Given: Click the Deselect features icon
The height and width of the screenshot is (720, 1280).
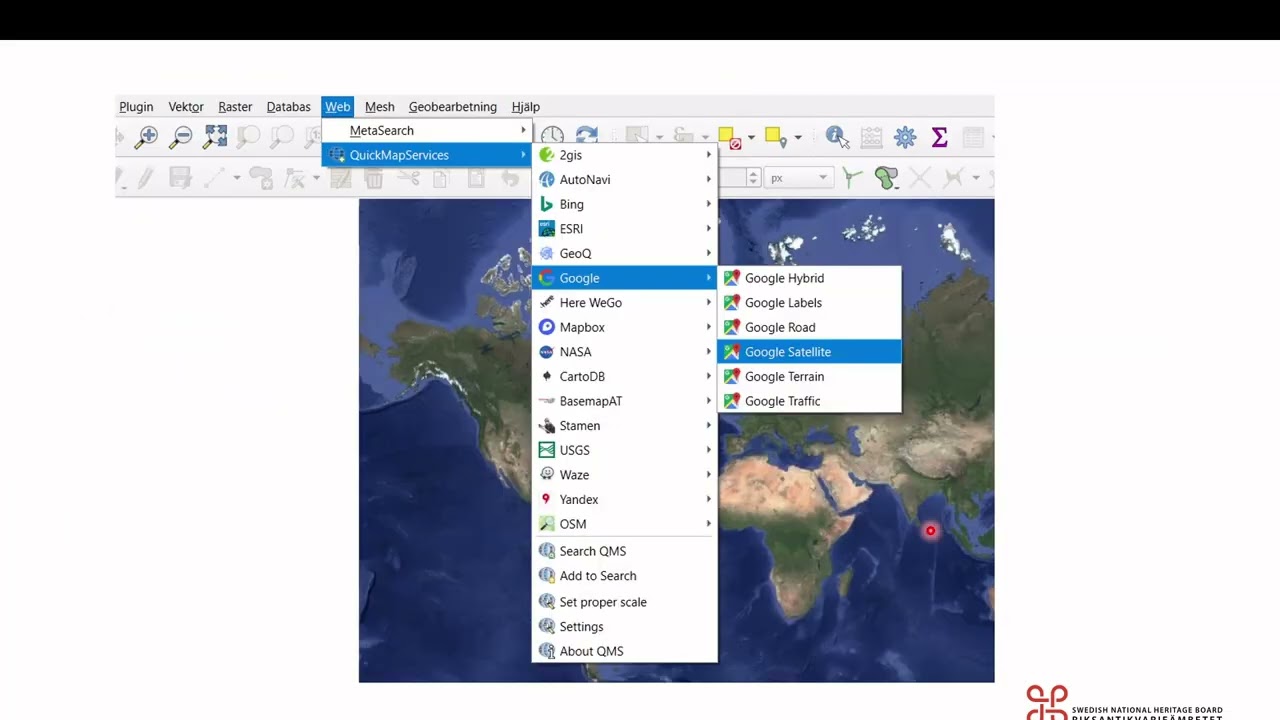Looking at the screenshot, I should pos(729,138).
